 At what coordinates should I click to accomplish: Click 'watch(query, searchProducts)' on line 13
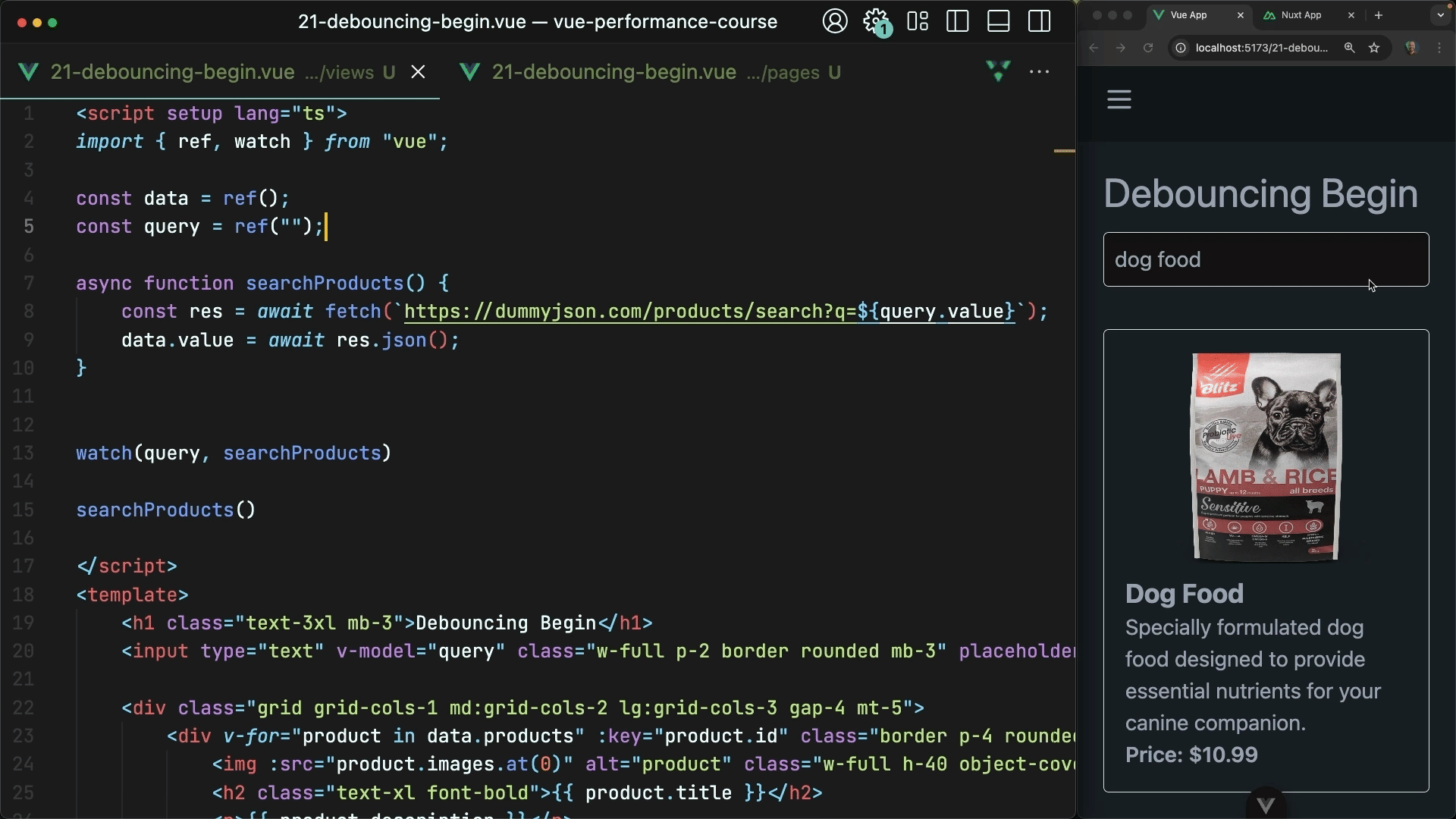(234, 453)
